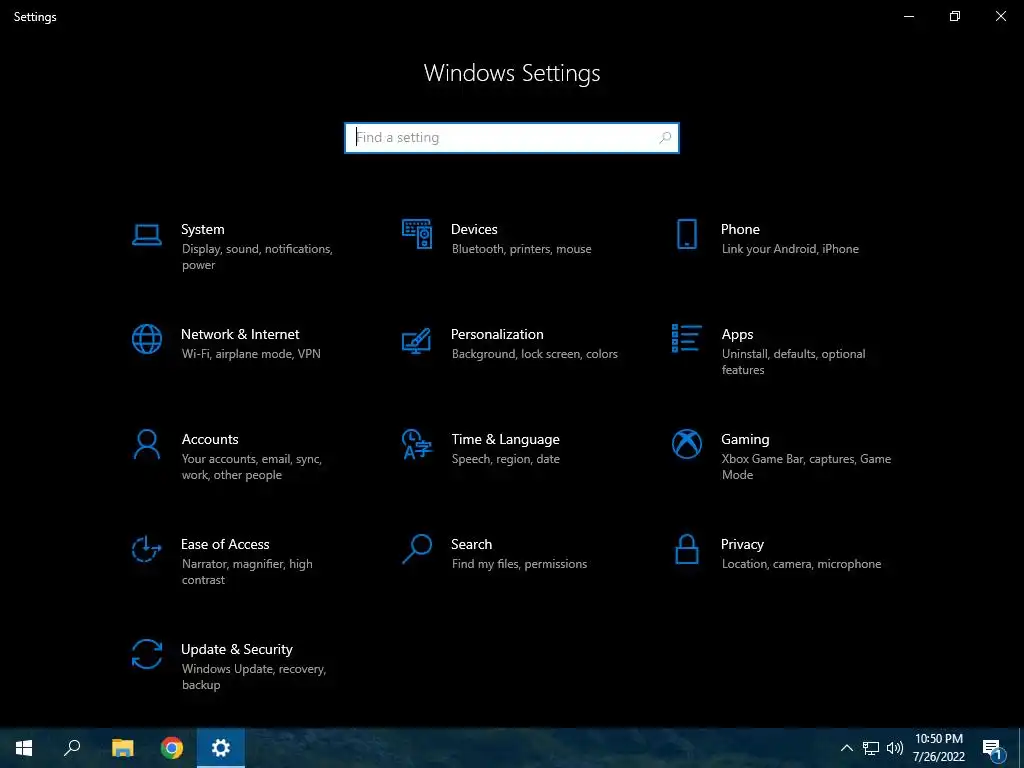The width and height of the screenshot is (1024, 768).
Task: Open the Accounts person icon
Action: coord(146,444)
